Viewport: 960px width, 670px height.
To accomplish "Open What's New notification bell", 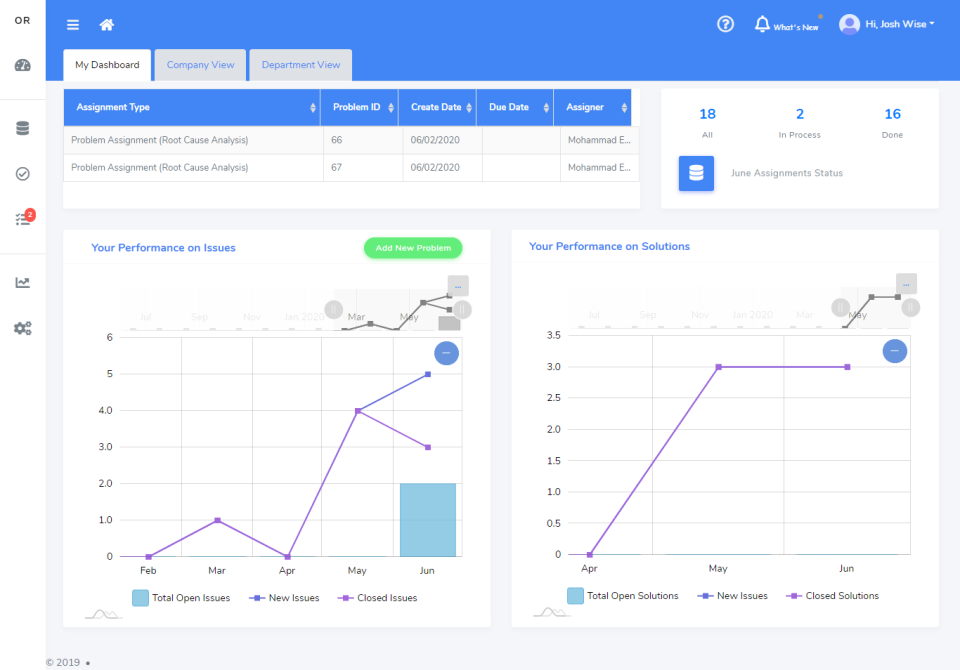I will pos(762,23).
